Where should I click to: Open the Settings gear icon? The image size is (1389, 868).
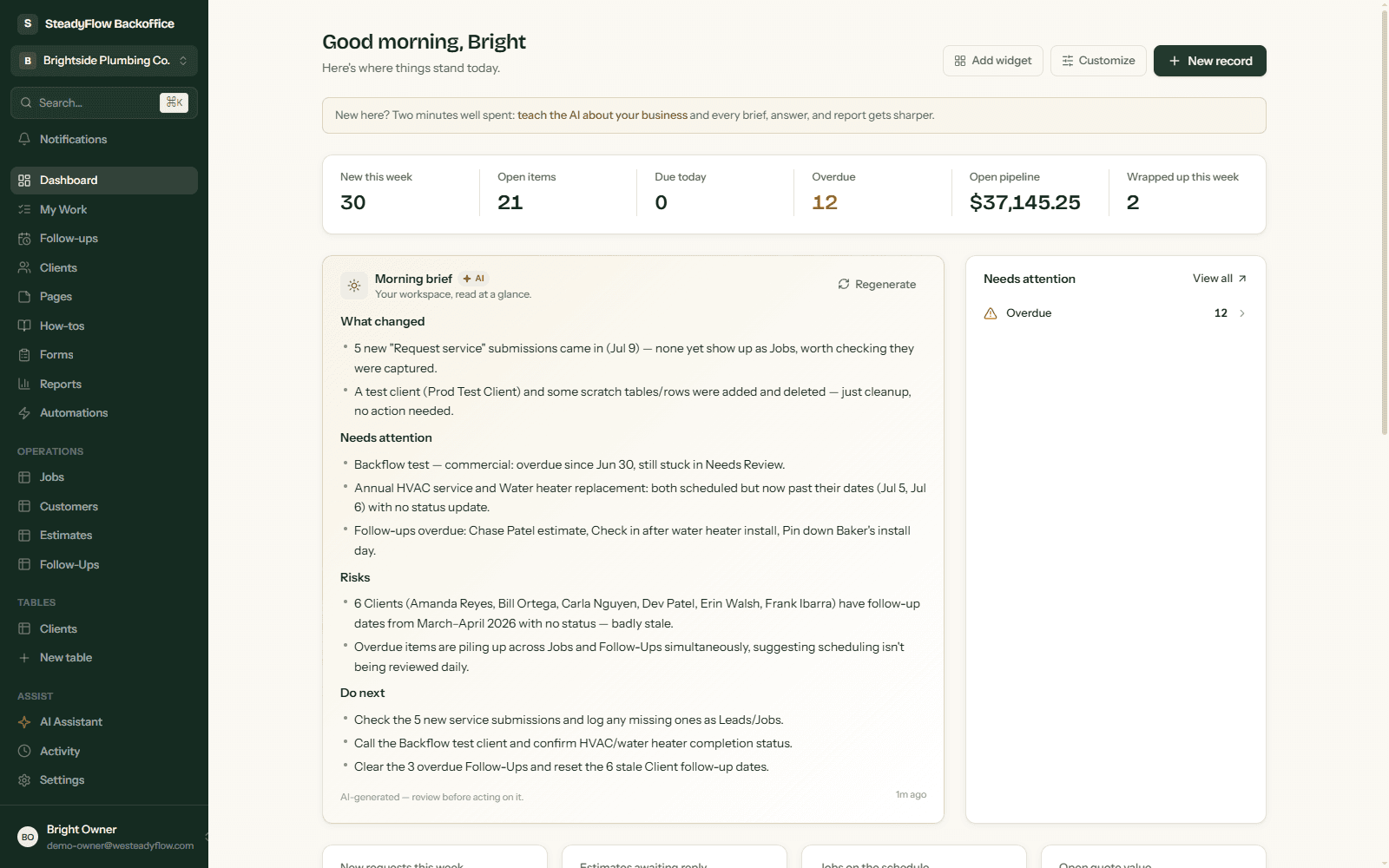(24, 780)
